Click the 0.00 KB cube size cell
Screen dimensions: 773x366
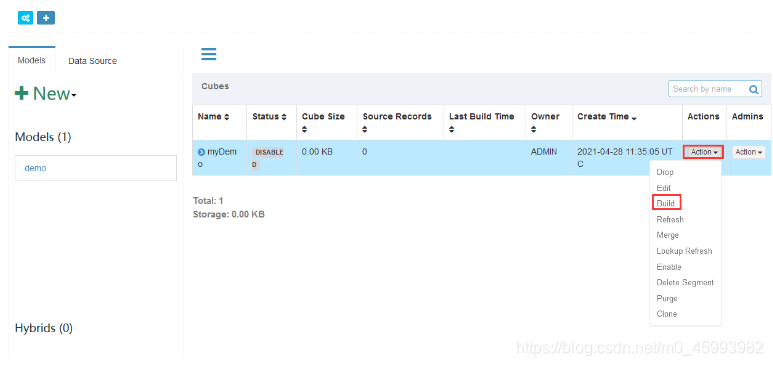click(317, 152)
